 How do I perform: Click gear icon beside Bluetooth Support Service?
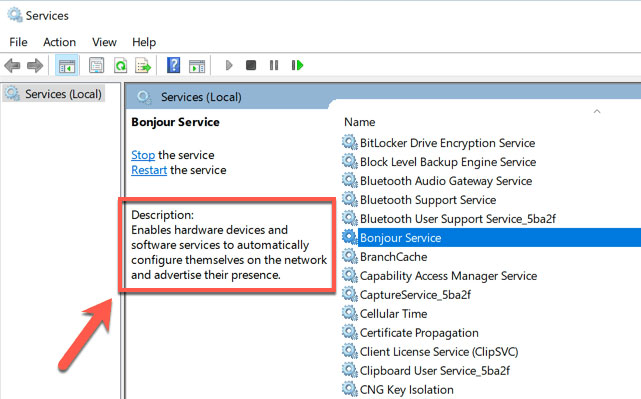tap(350, 200)
